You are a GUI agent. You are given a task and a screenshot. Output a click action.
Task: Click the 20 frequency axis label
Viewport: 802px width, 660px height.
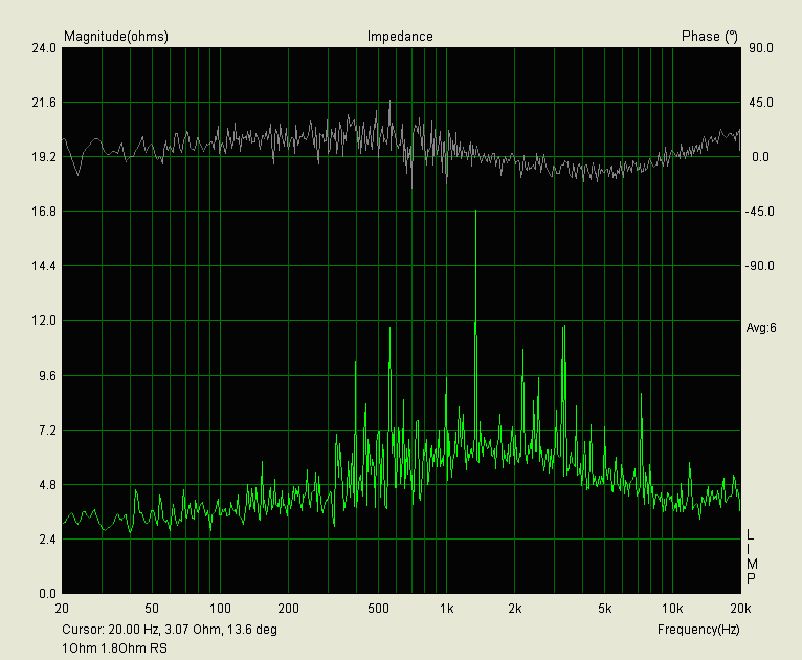62,608
